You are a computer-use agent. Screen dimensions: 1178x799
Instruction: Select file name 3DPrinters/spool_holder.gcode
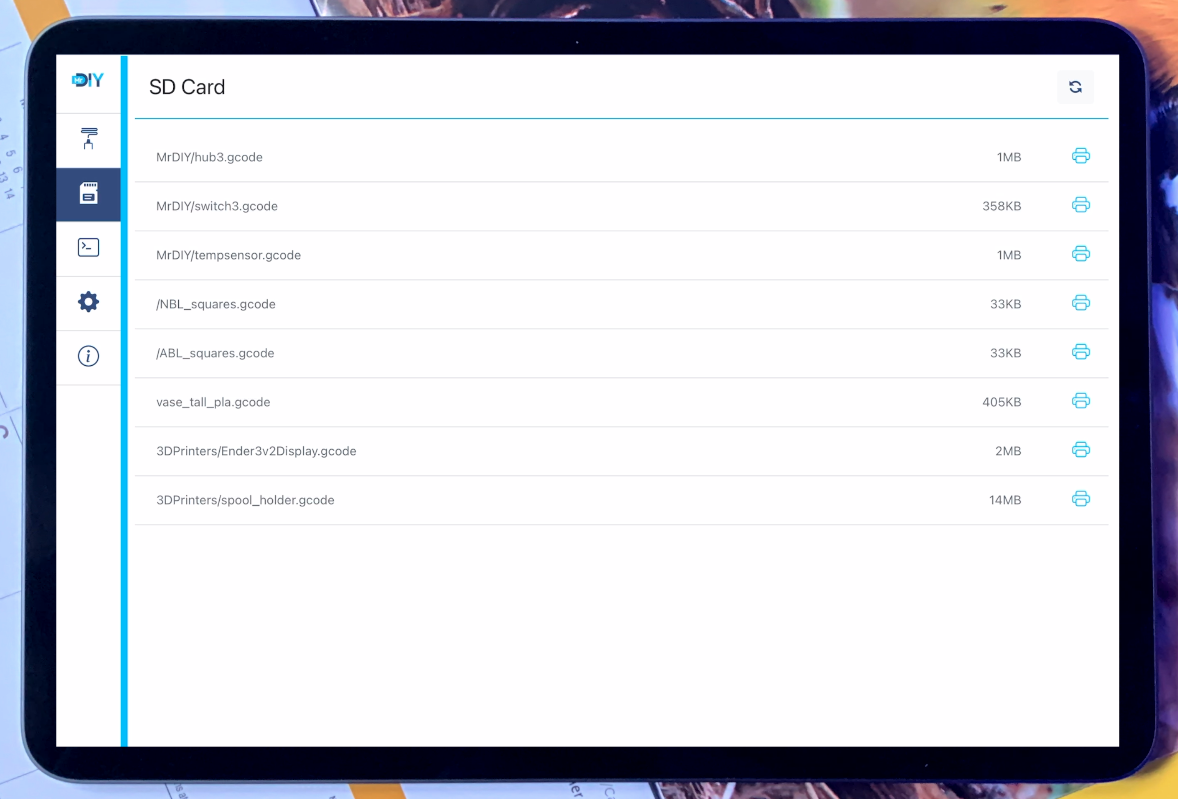(245, 500)
